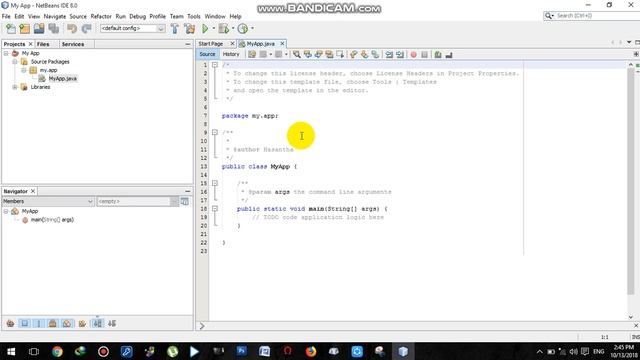This screenshot has width=640, height=360.
Task: Open the Run Project dropdown arrow
Action: coord(213,29)
